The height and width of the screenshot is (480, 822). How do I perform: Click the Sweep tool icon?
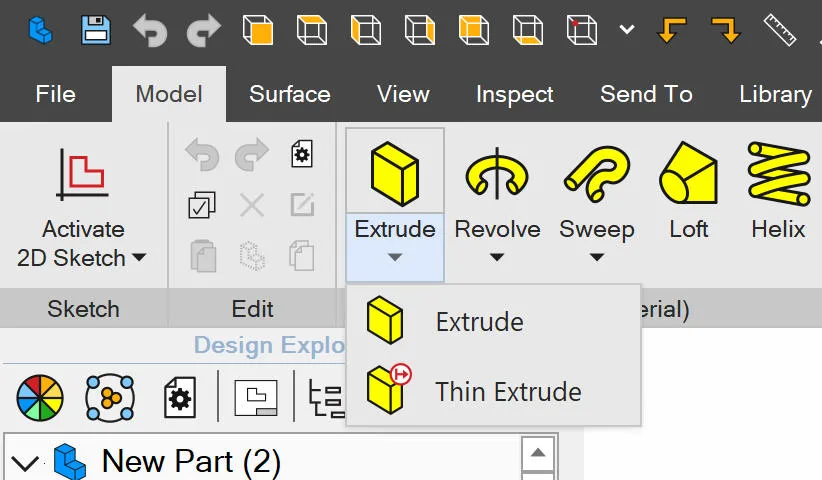click(597, 174)
